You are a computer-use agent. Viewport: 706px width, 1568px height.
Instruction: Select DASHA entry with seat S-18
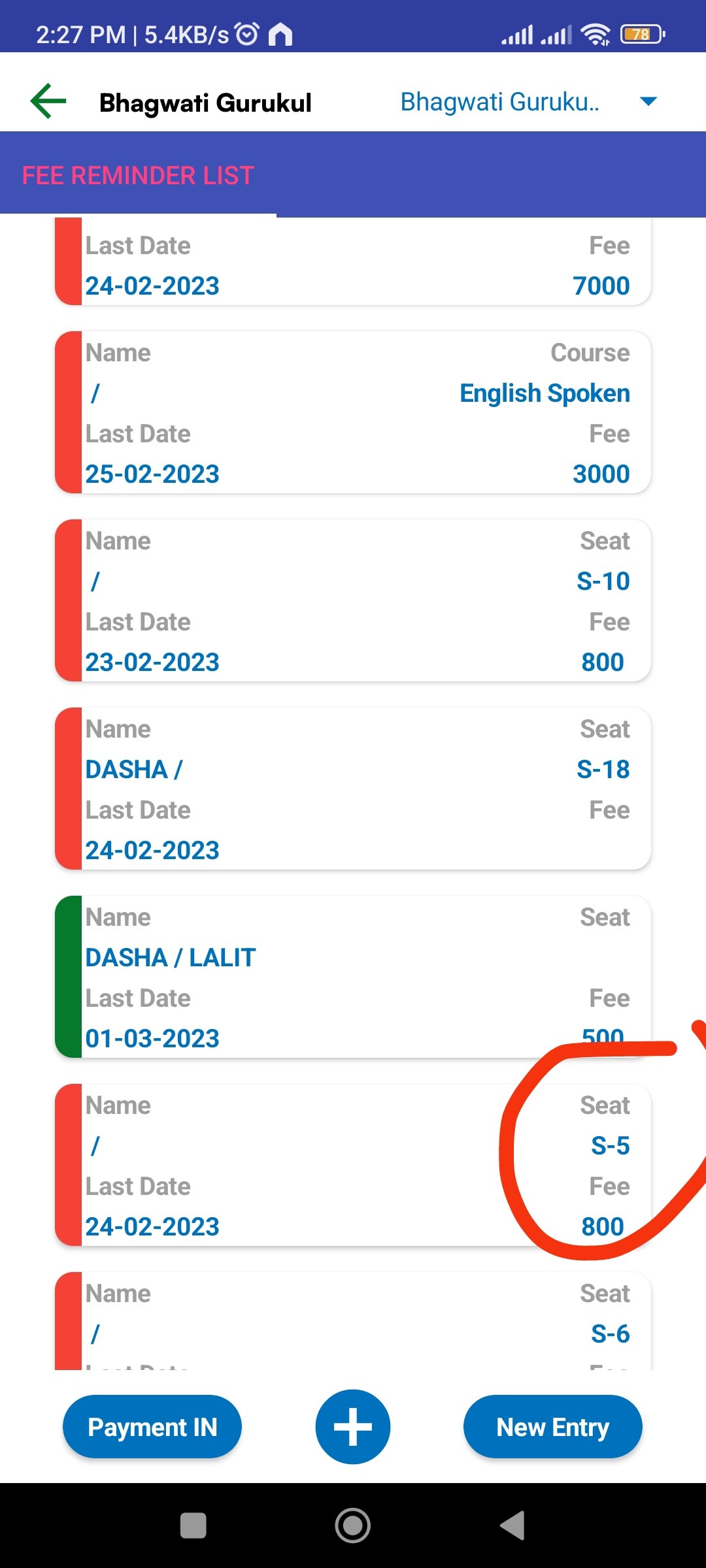coord(353,789)
